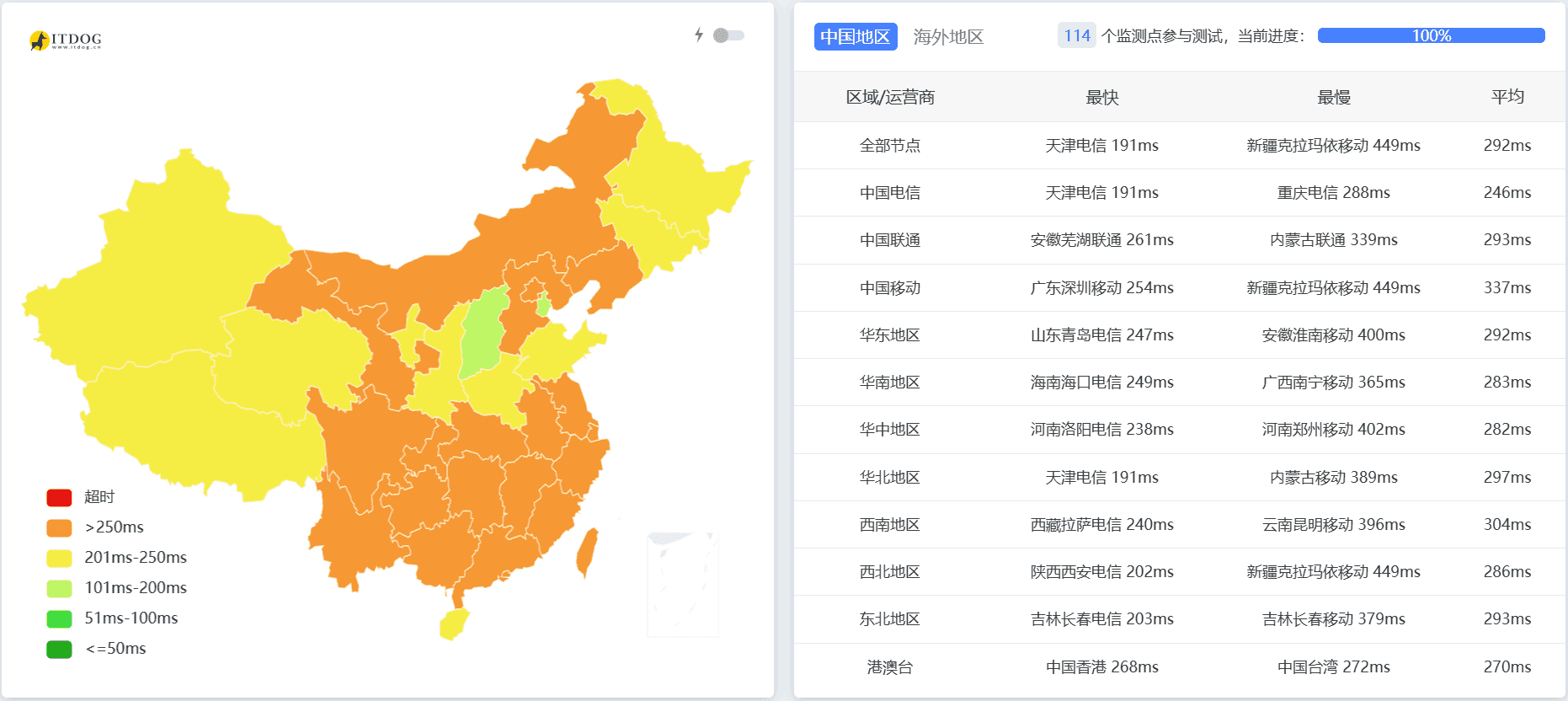The width and height of the screenshot is (1568, 701).
Task: Click the 中国移动 row label
Action: (890, 287)
